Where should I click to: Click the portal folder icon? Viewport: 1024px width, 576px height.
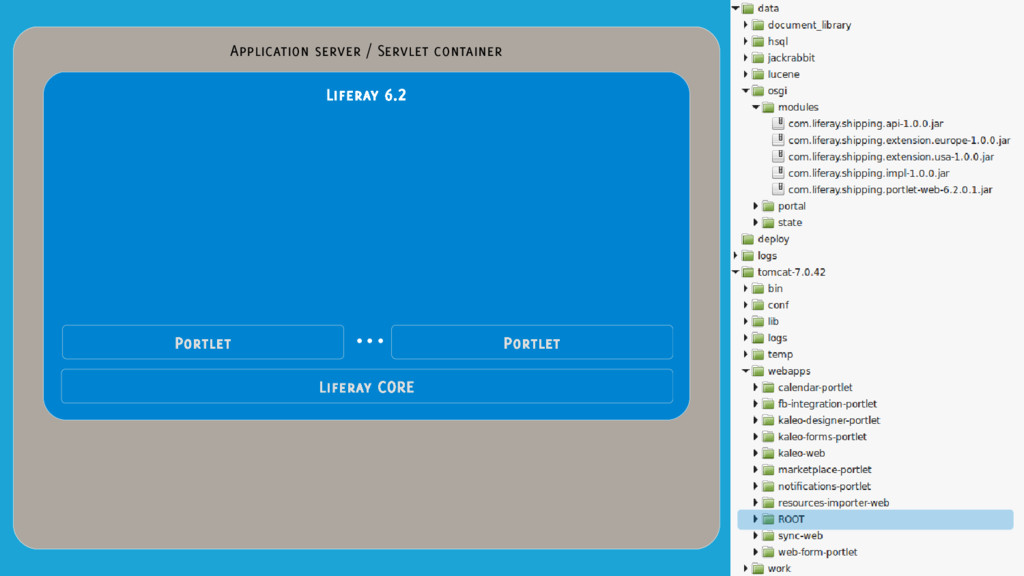(x=769, y=206)
